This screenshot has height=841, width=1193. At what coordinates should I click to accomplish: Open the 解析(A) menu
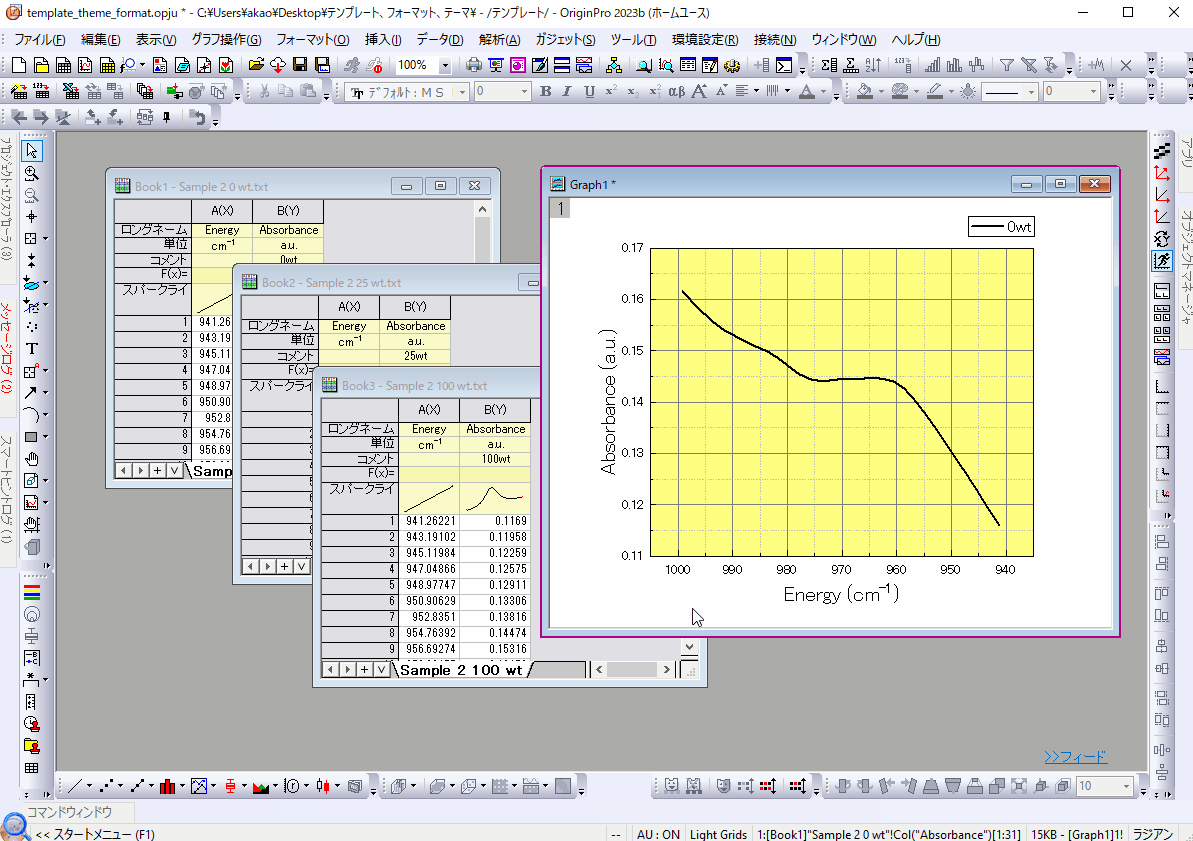(499, 40)
